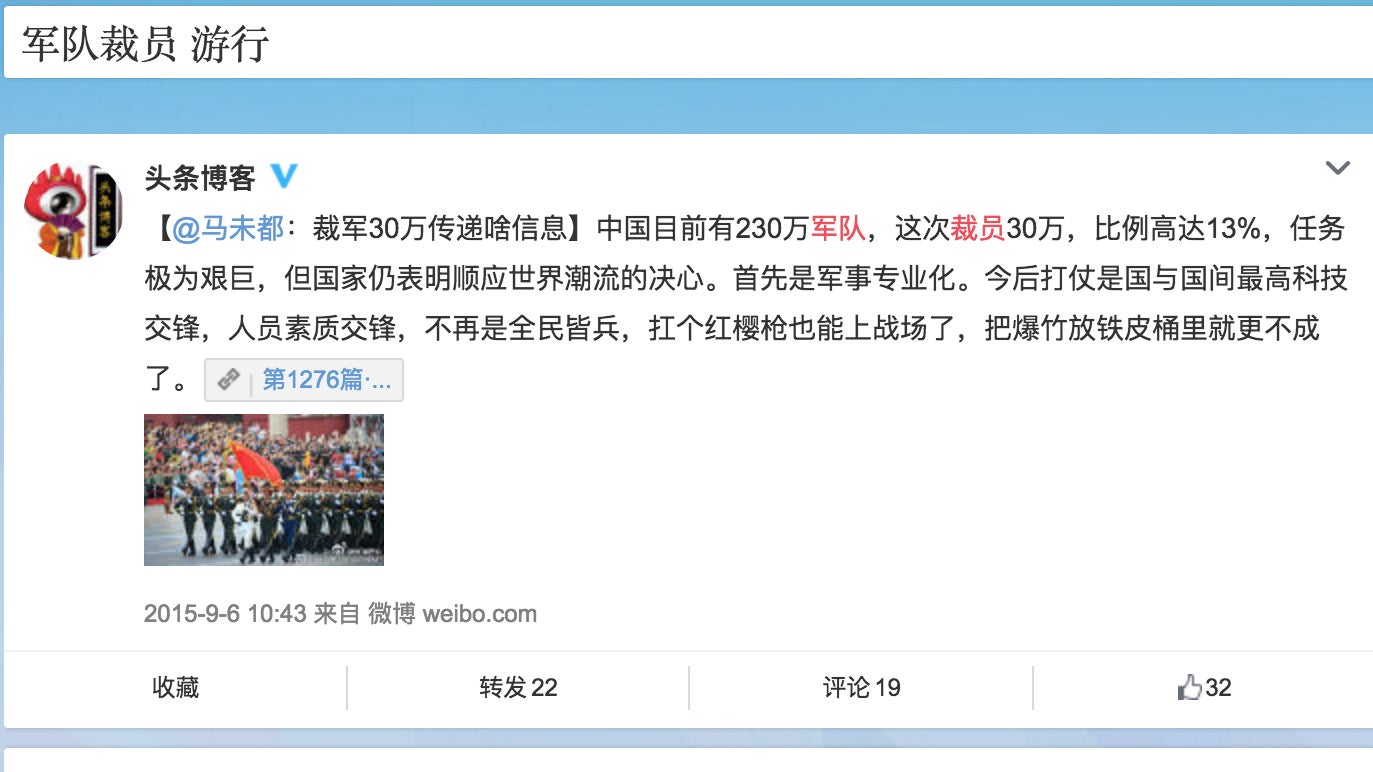Click the blue verified V badge
The height and width of the screenshot is (772, 1373).
tap(285, 177)
